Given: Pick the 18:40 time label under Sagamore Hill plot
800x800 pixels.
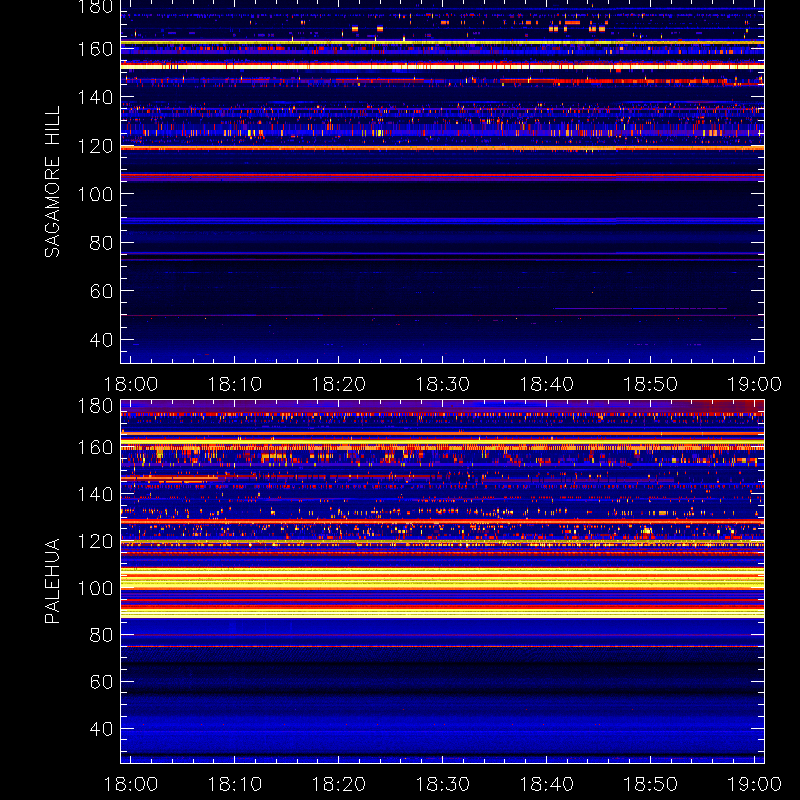Looking at the screenshot, I should pos(546,384).
